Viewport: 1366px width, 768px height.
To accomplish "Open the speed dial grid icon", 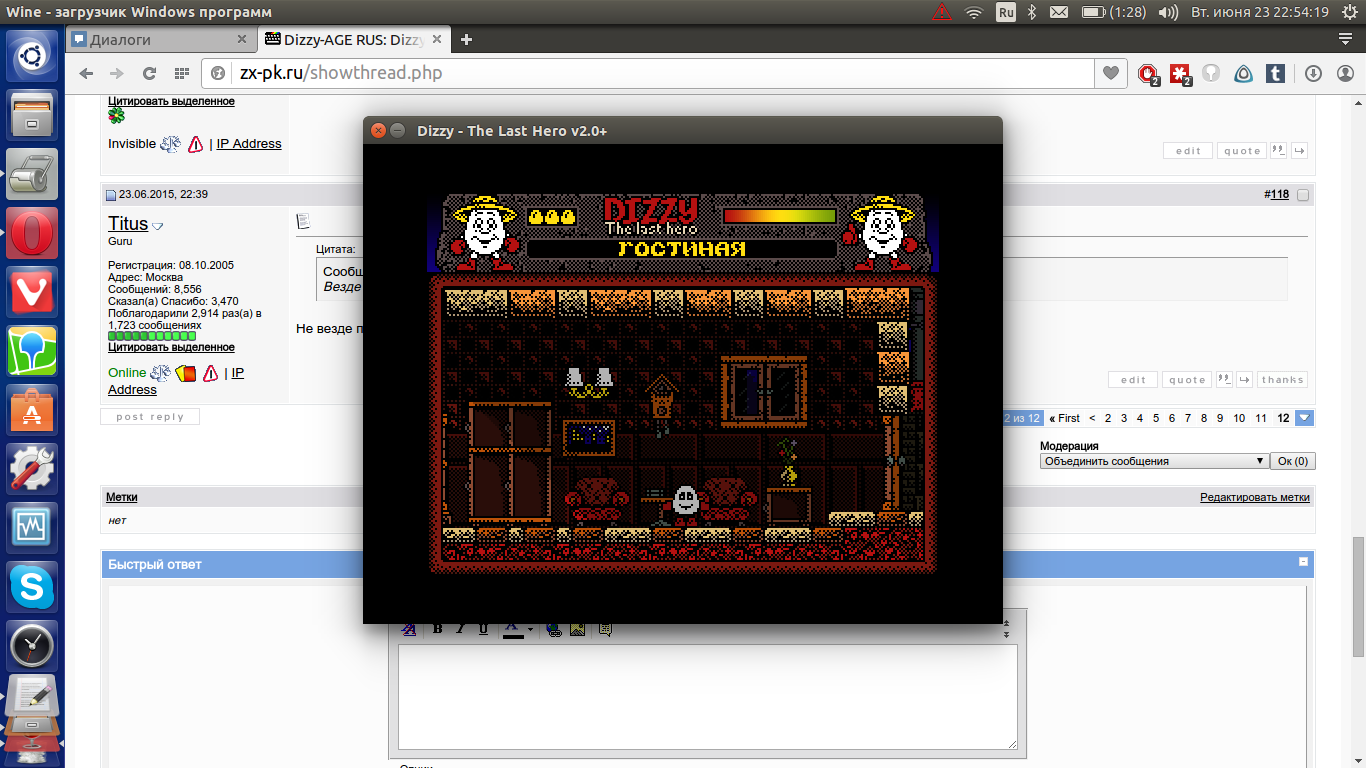I will (181, 73).
